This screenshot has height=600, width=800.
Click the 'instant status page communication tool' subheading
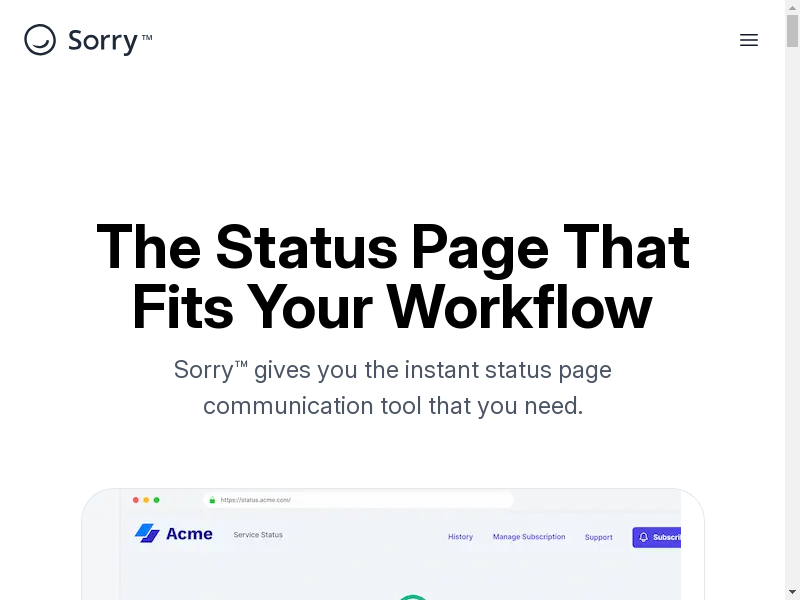[392, 388]
